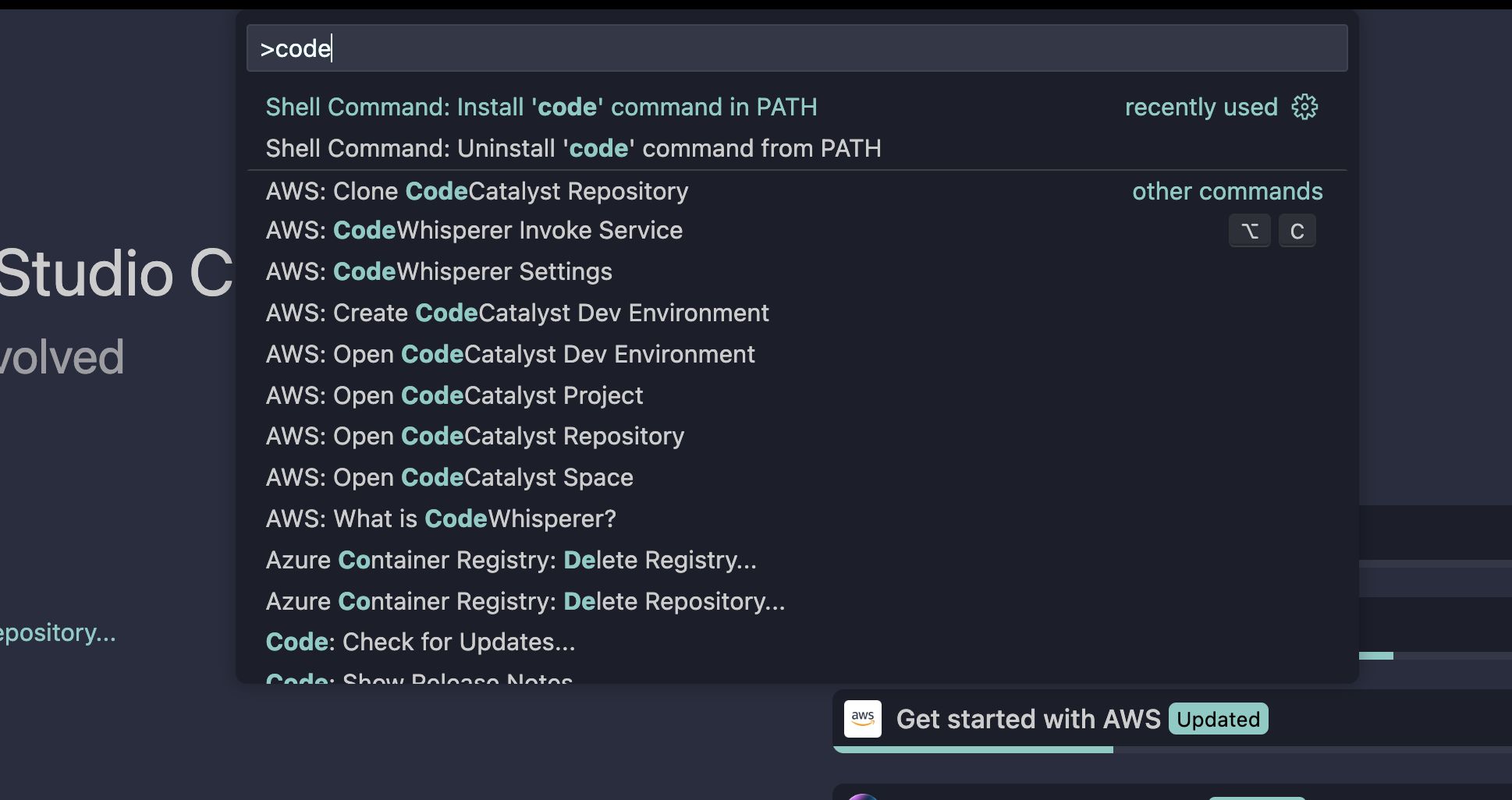Open AWS CodeWhisperer Settings
Screen dimensions: 1512x800
click(439, 271)
